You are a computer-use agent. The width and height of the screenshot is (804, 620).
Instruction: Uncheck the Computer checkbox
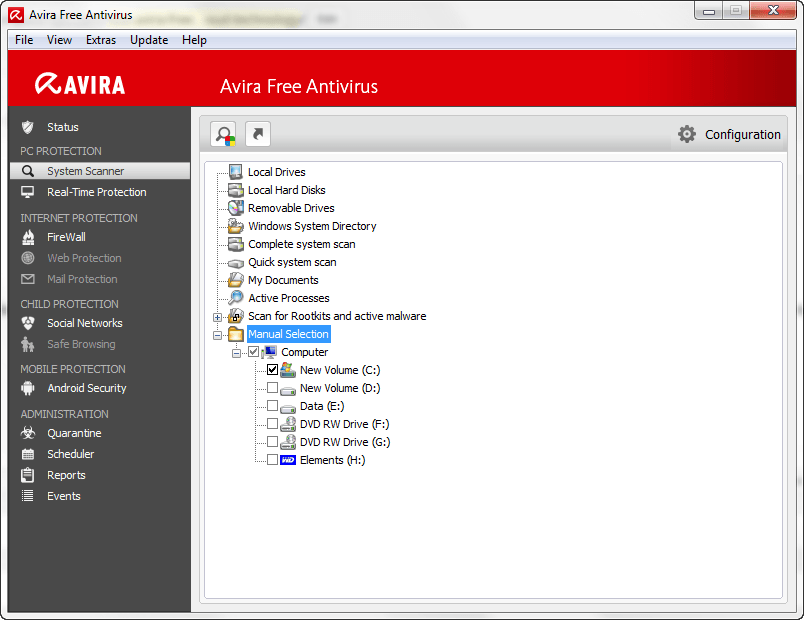point(254,352)
